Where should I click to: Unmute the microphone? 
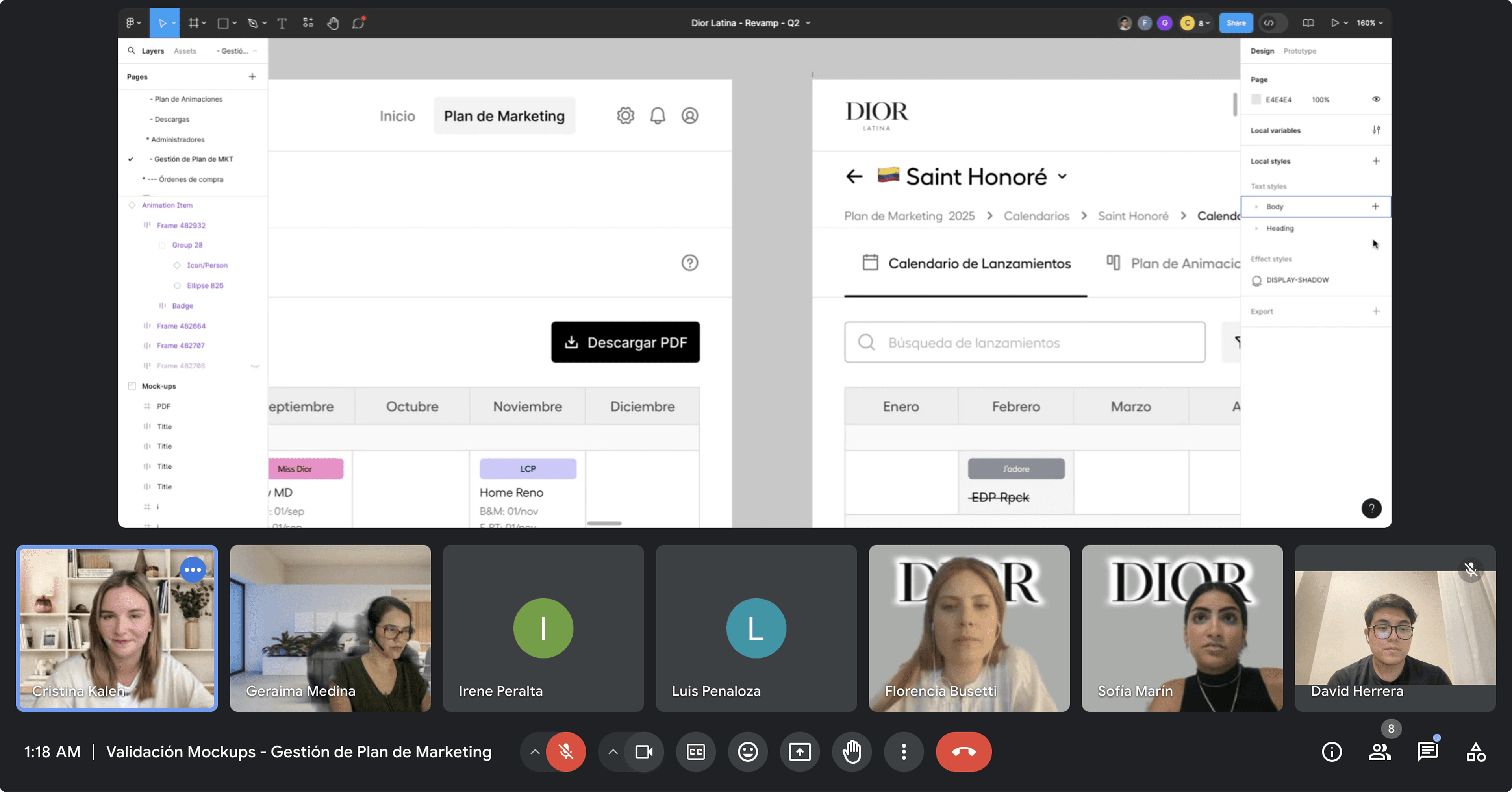[566, 751]
